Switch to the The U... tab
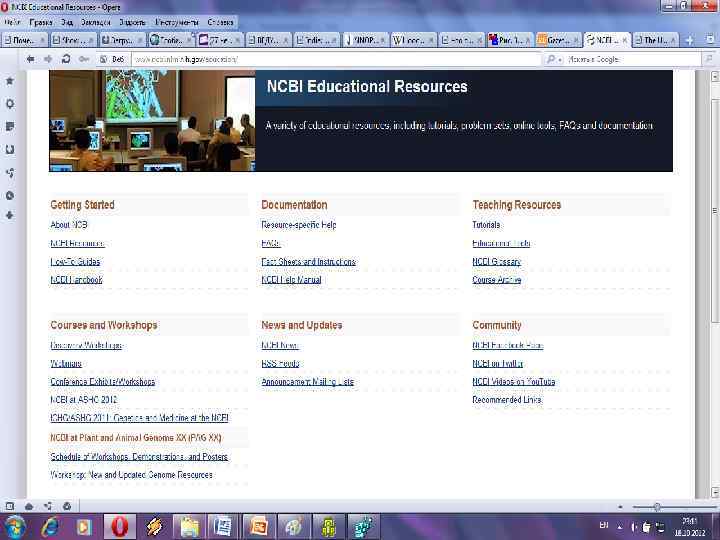720x540 pixels. point(655,40)
